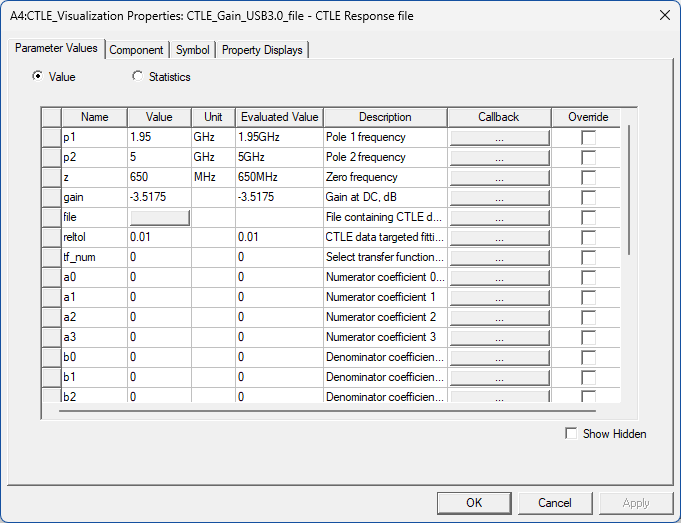Click the 'reltol' parameter name

[x=74, y=237]
